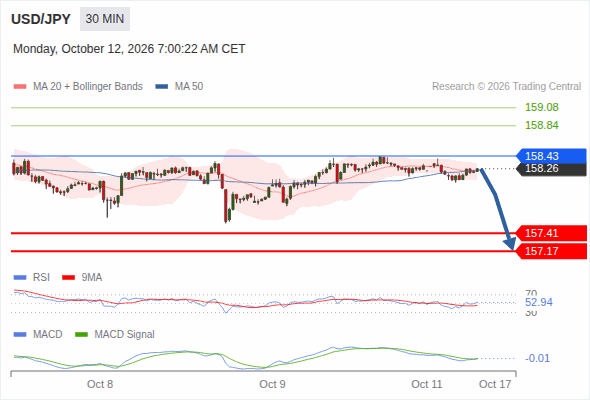Click the MACD legend label

click(x=47, y=335)
